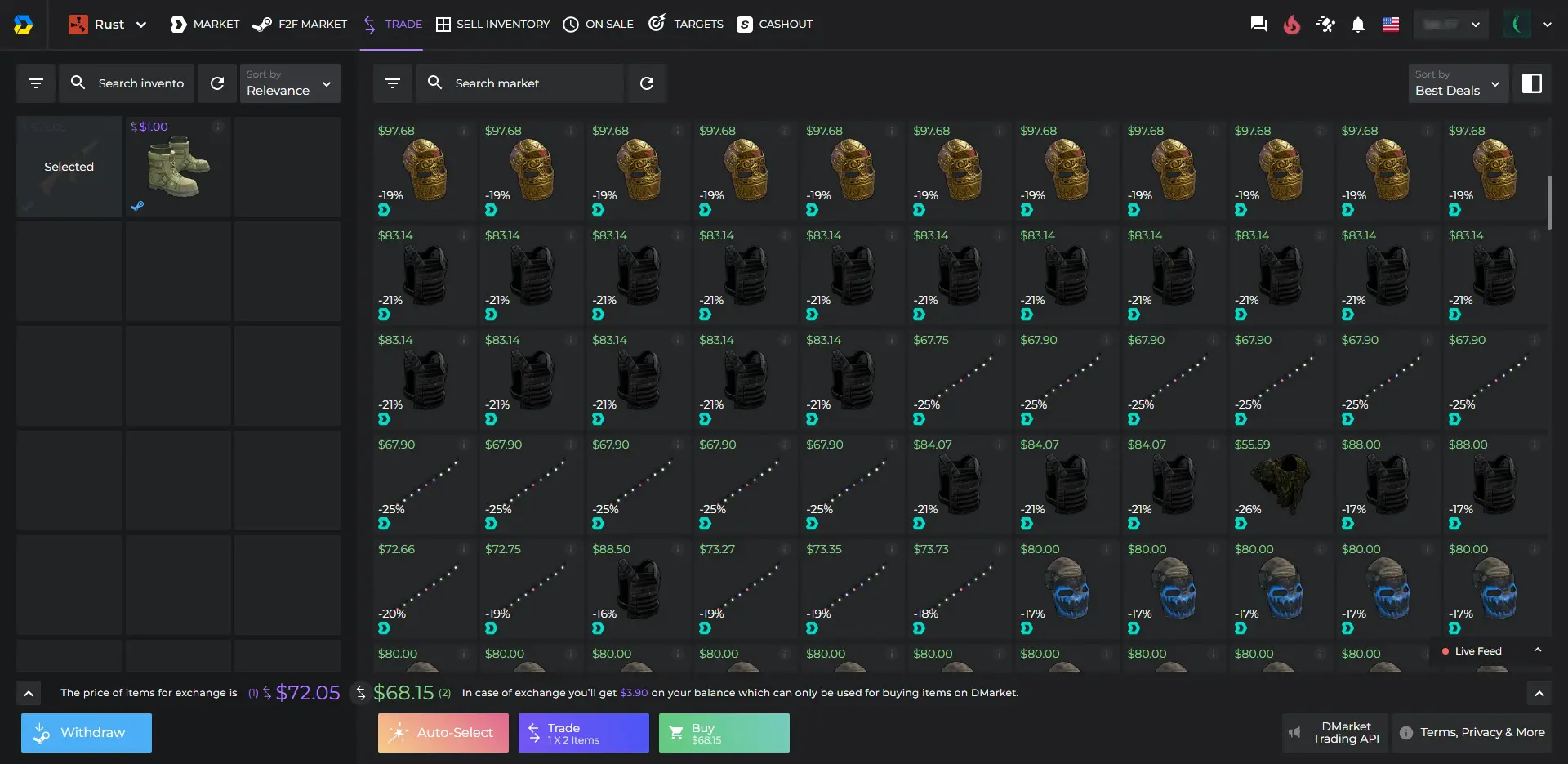Click the Withdraw button
The width and height of the screenshot is (1568, 764).
click(87, 733)
